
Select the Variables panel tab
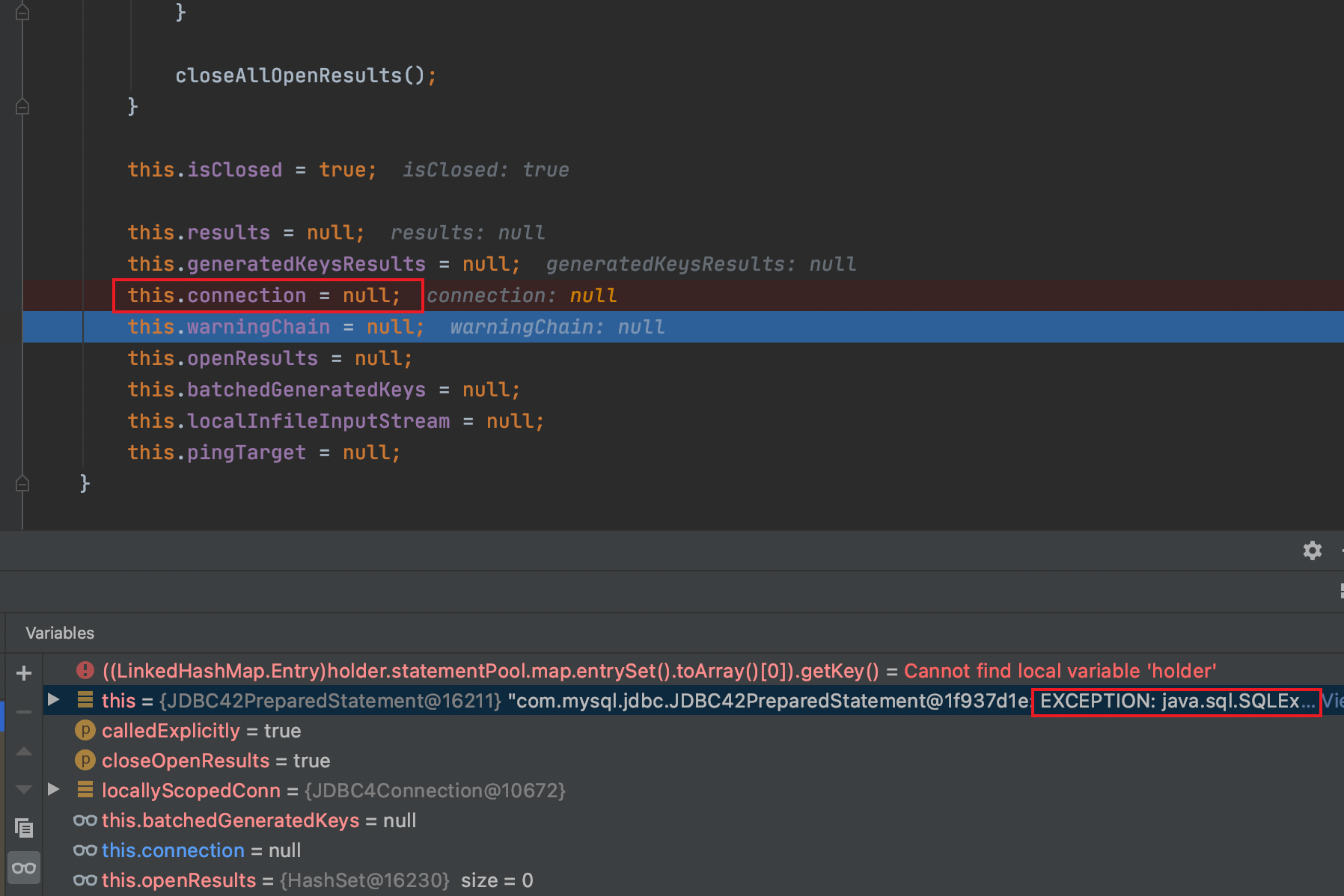(x=60, y=633)
